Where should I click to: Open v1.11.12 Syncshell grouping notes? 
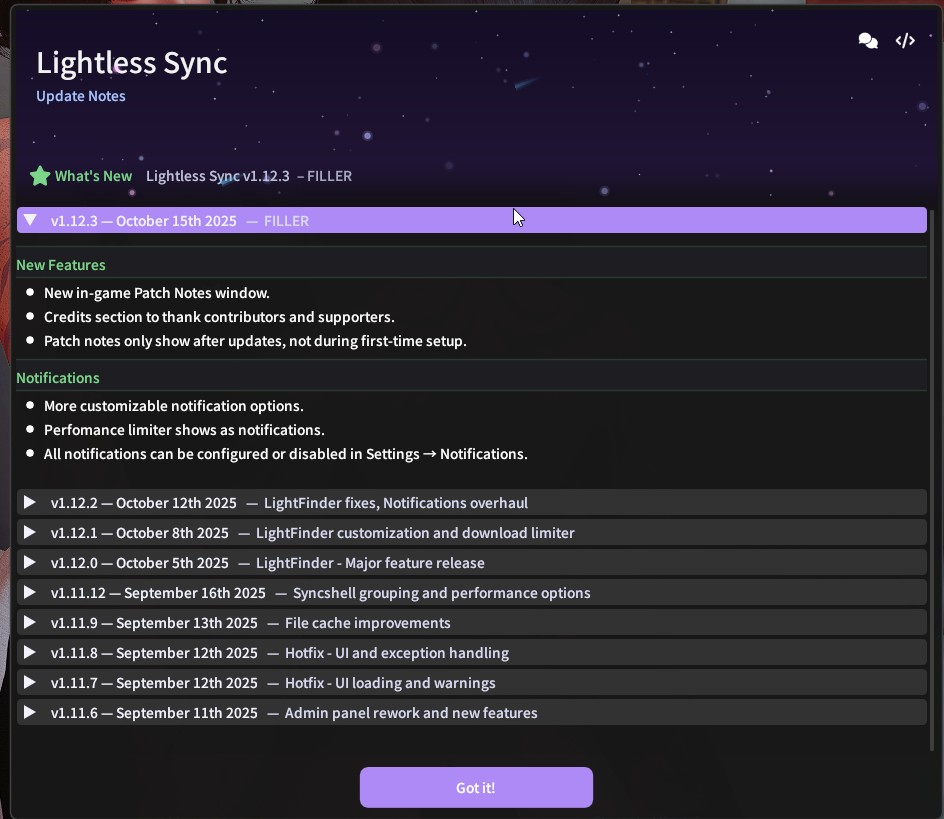[x=30, y=593]
